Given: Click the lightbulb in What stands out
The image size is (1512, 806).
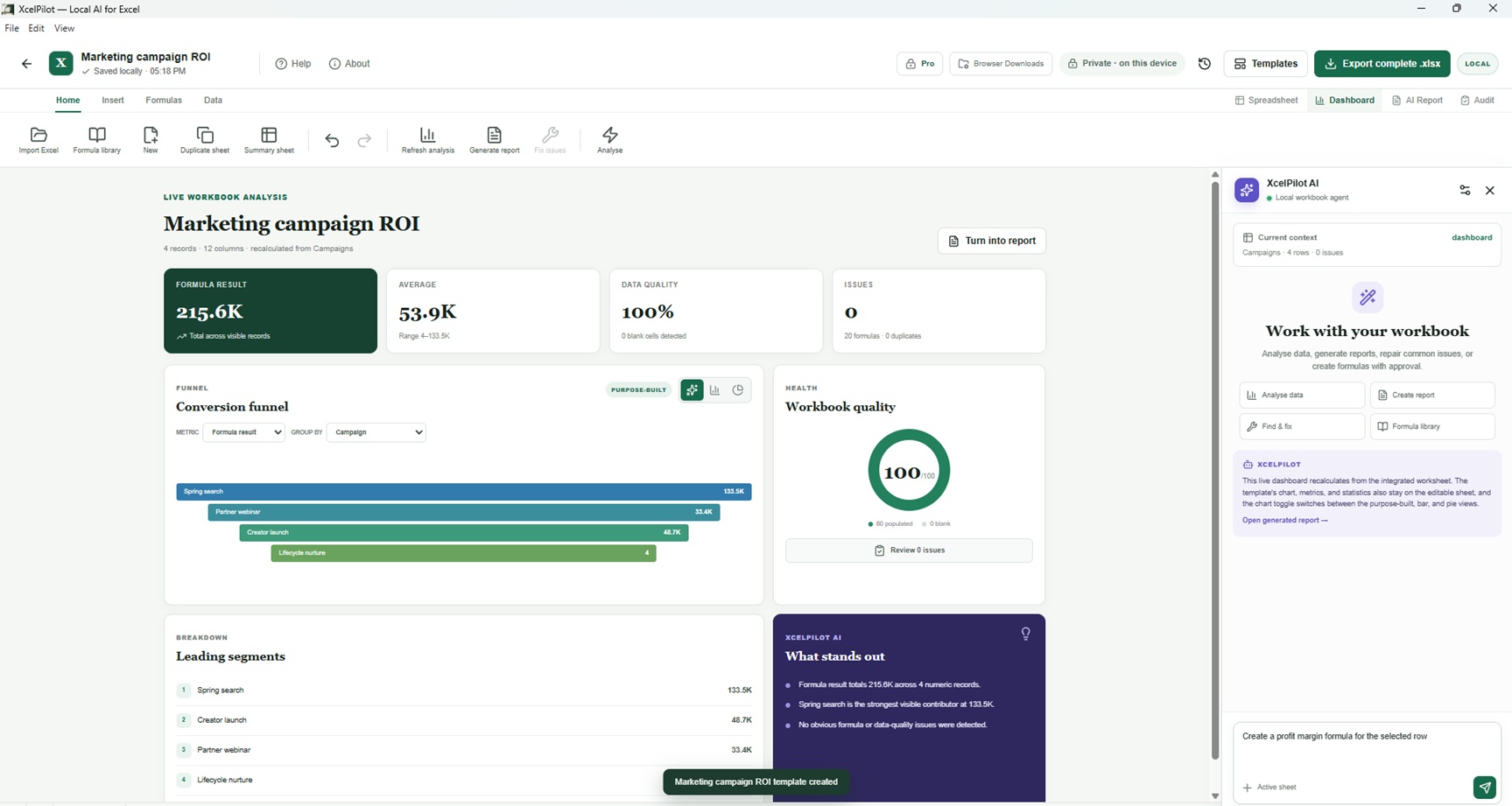Looking at the screenshot, I should pyautogui.click(x=1026, y=634).
